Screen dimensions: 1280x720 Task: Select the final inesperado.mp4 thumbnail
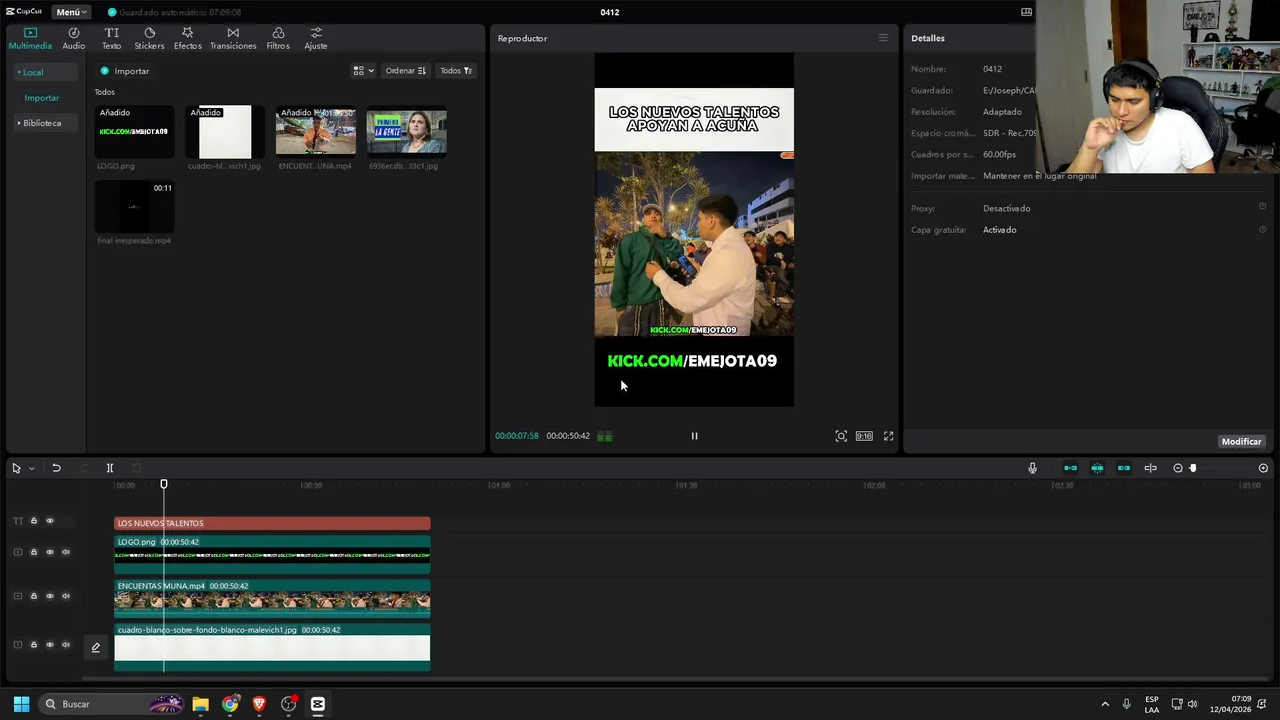(x=134, y=206)
